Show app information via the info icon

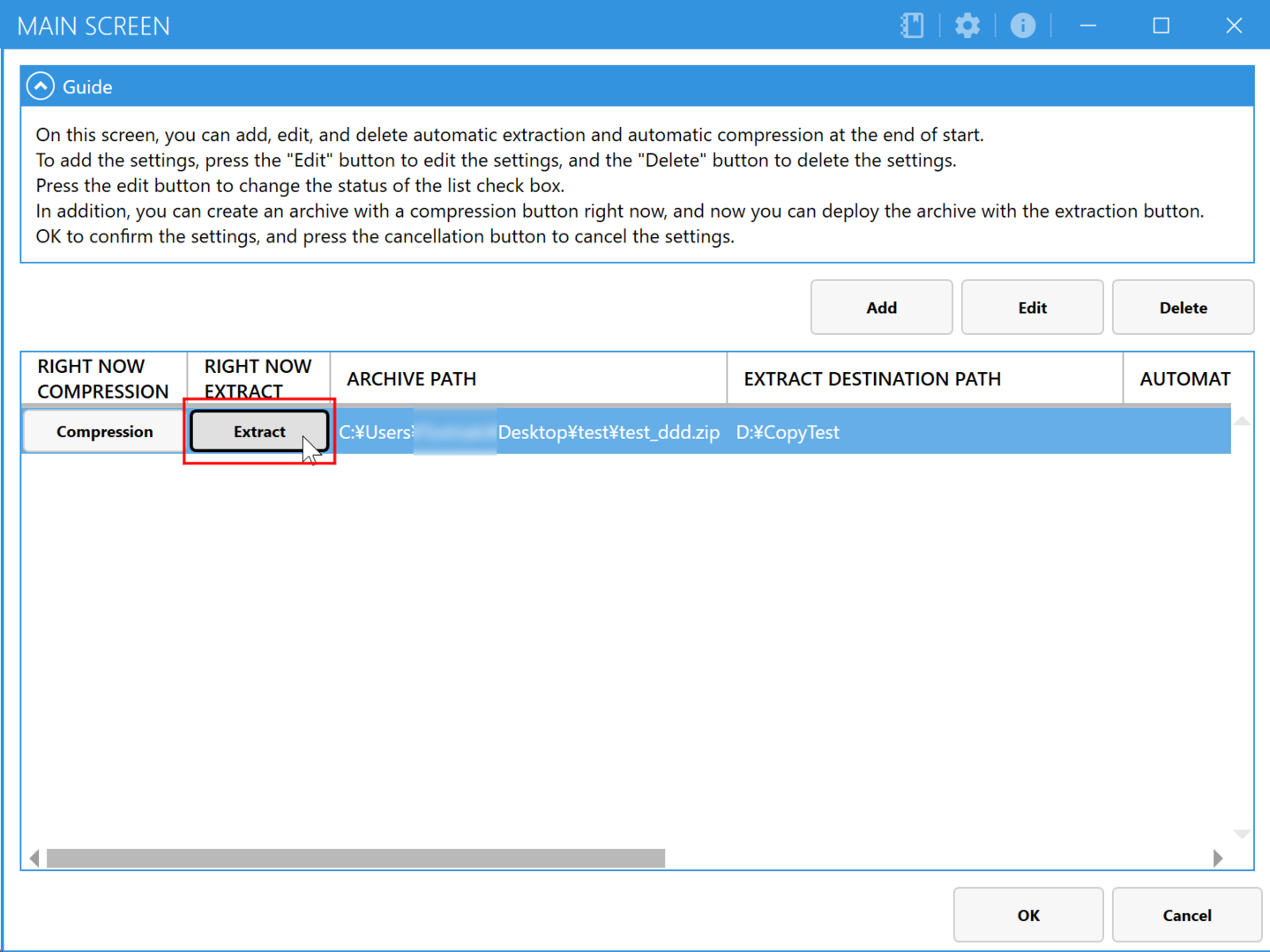coord(1022,26)
